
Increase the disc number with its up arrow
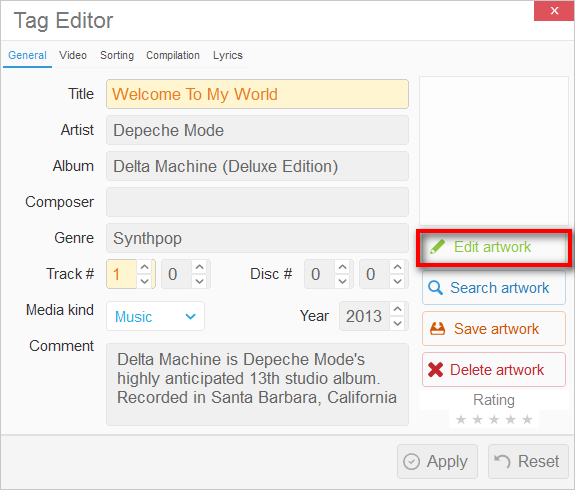tap(343, 267)
